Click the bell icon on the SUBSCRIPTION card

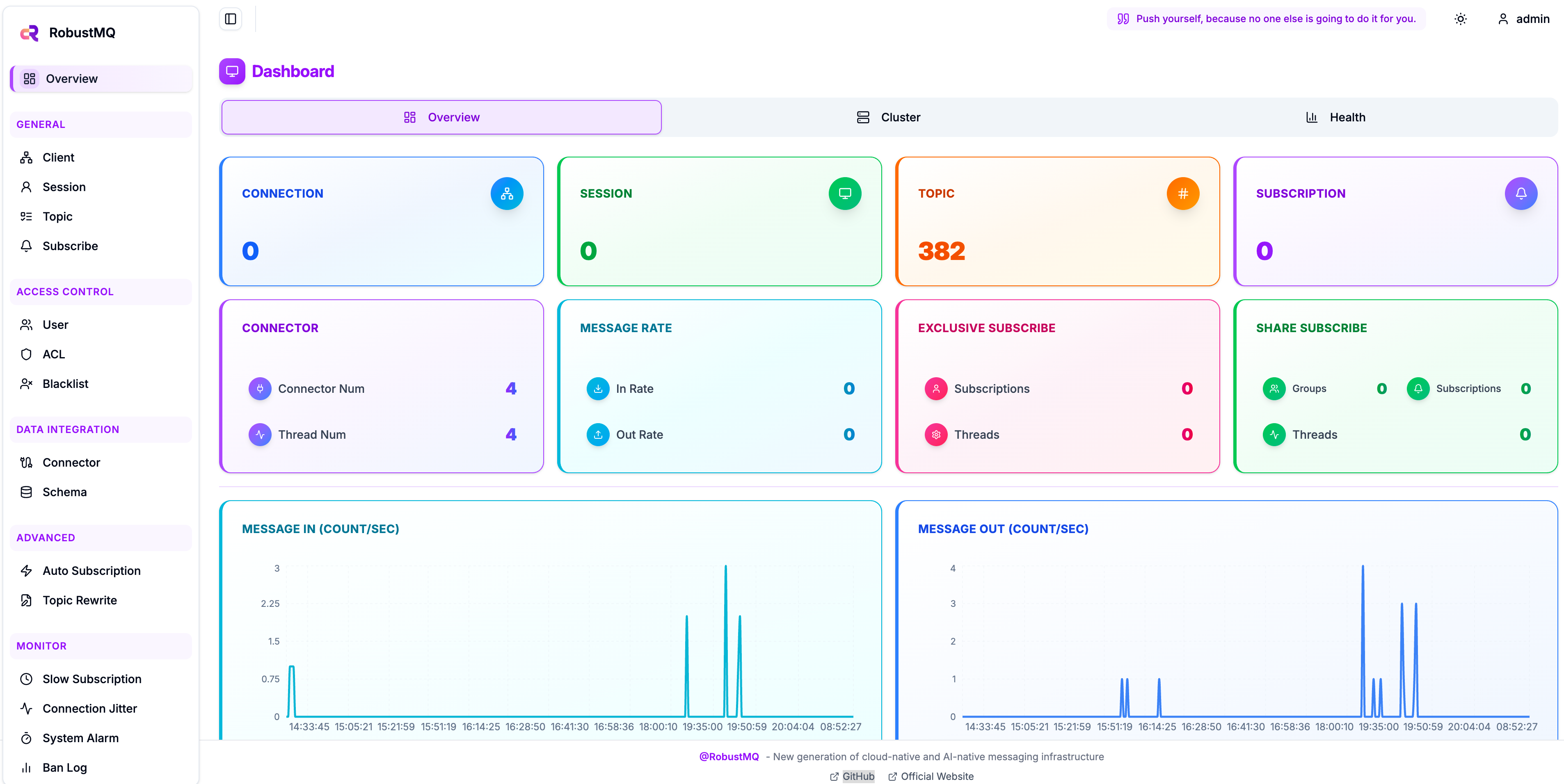pyautogui.click(x=1521, y=193)
